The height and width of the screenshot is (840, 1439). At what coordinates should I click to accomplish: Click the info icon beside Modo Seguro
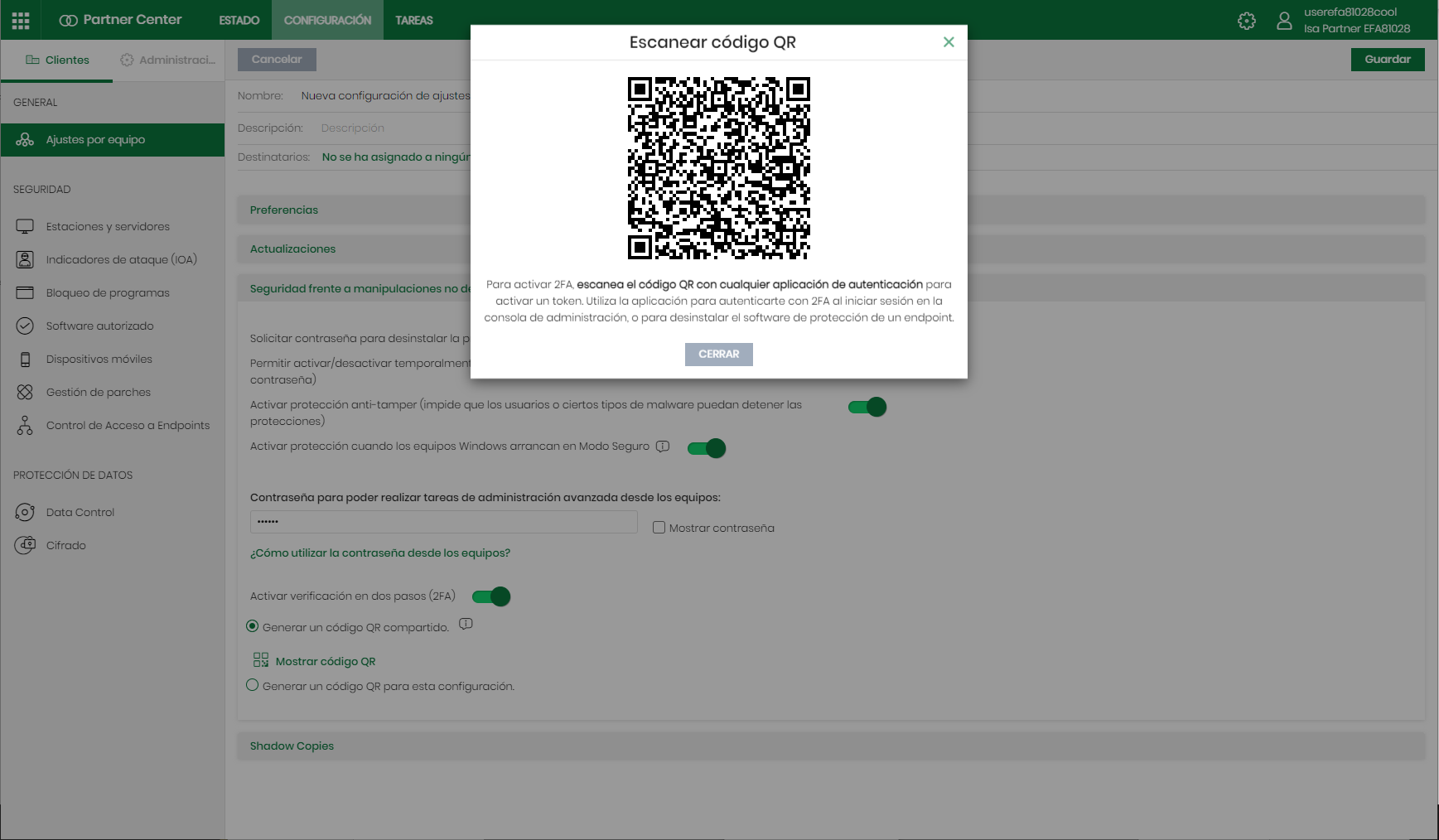click(663, 447)
